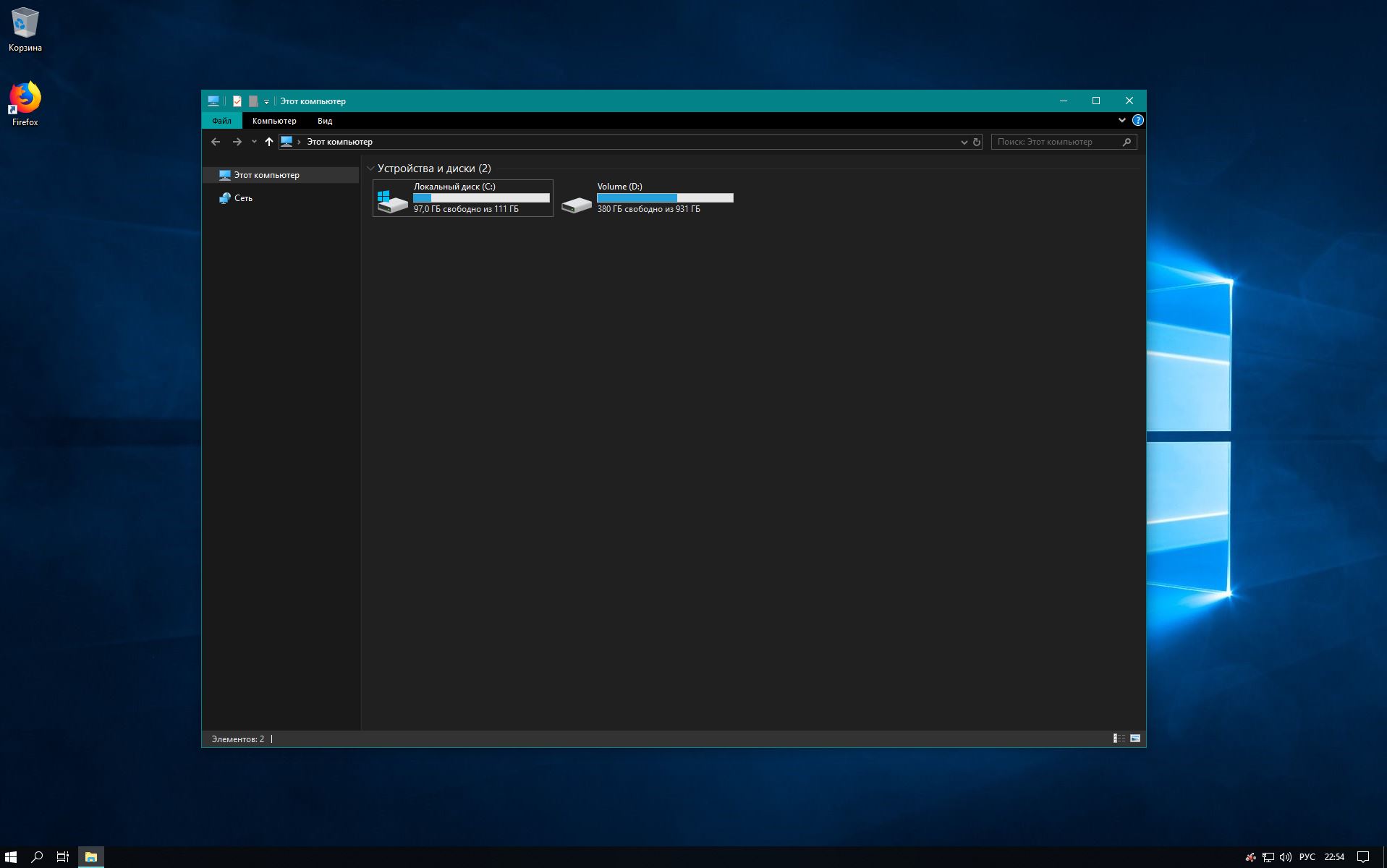Go up one level with the up arrow
The image size is (1387, 868).
[x=269, y=142]
